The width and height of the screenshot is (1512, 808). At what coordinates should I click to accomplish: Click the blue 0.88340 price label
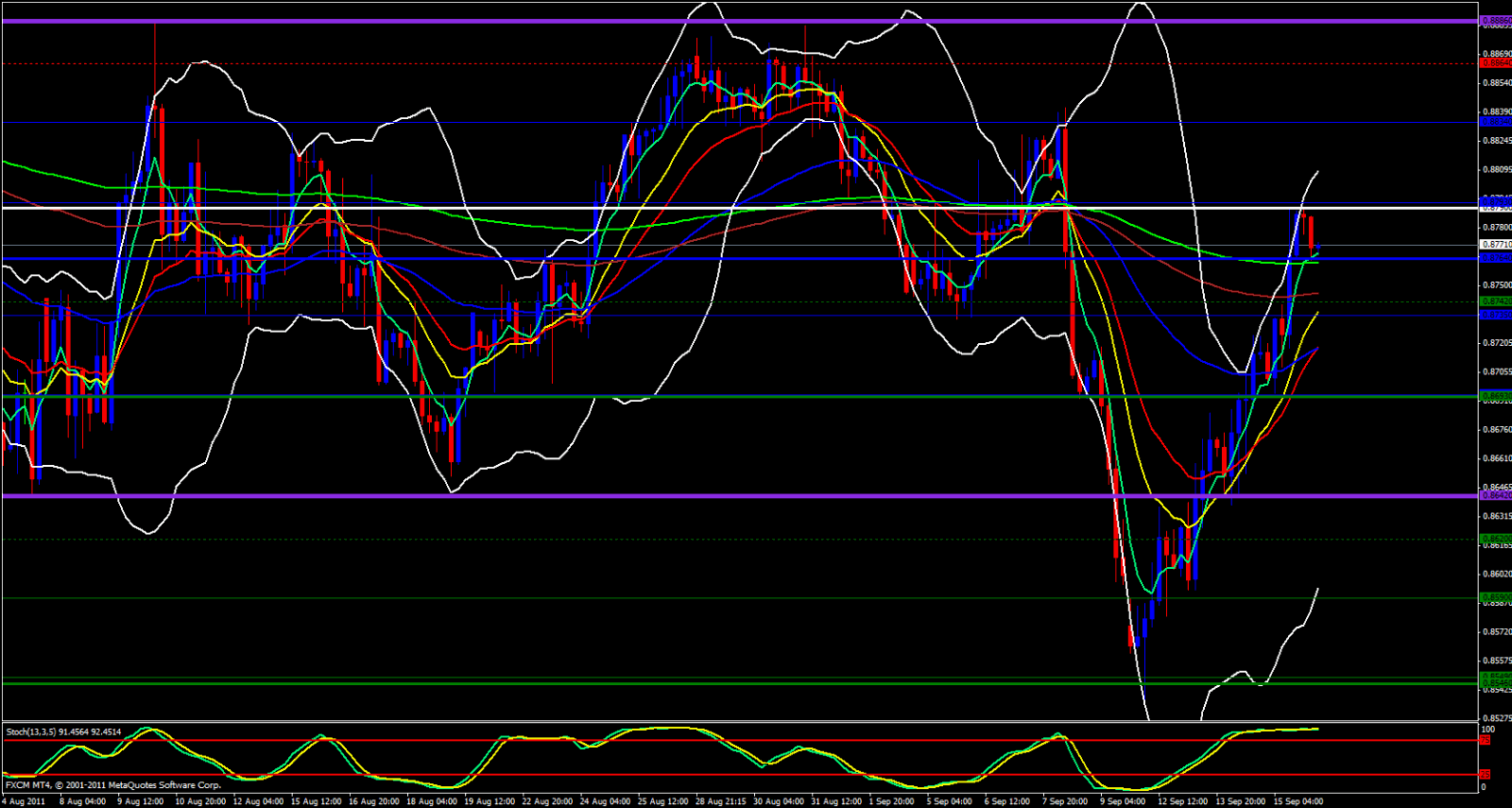[1495, 122]
